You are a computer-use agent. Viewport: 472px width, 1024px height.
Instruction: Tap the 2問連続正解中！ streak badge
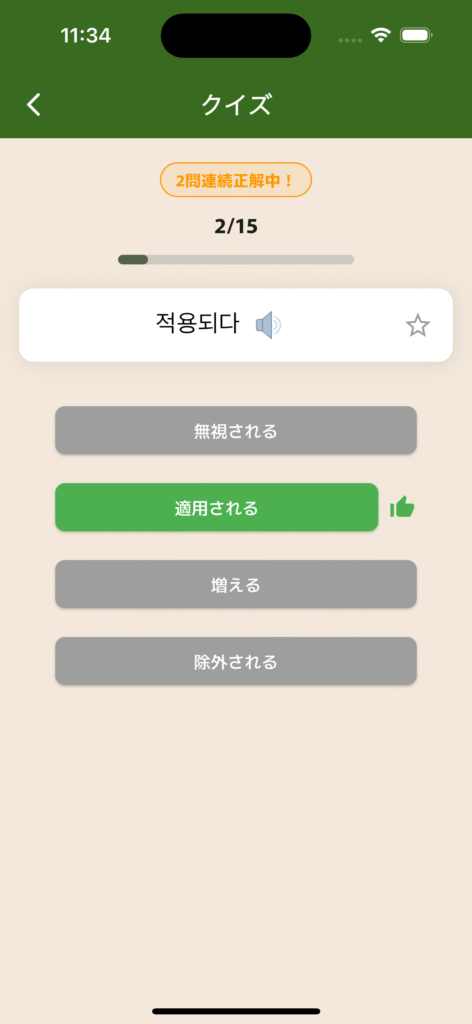point(236,180)
